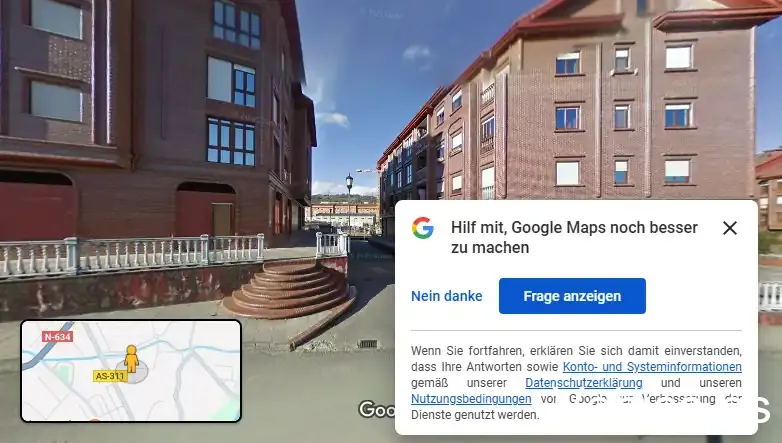Click the green park area on minimap

63,374
